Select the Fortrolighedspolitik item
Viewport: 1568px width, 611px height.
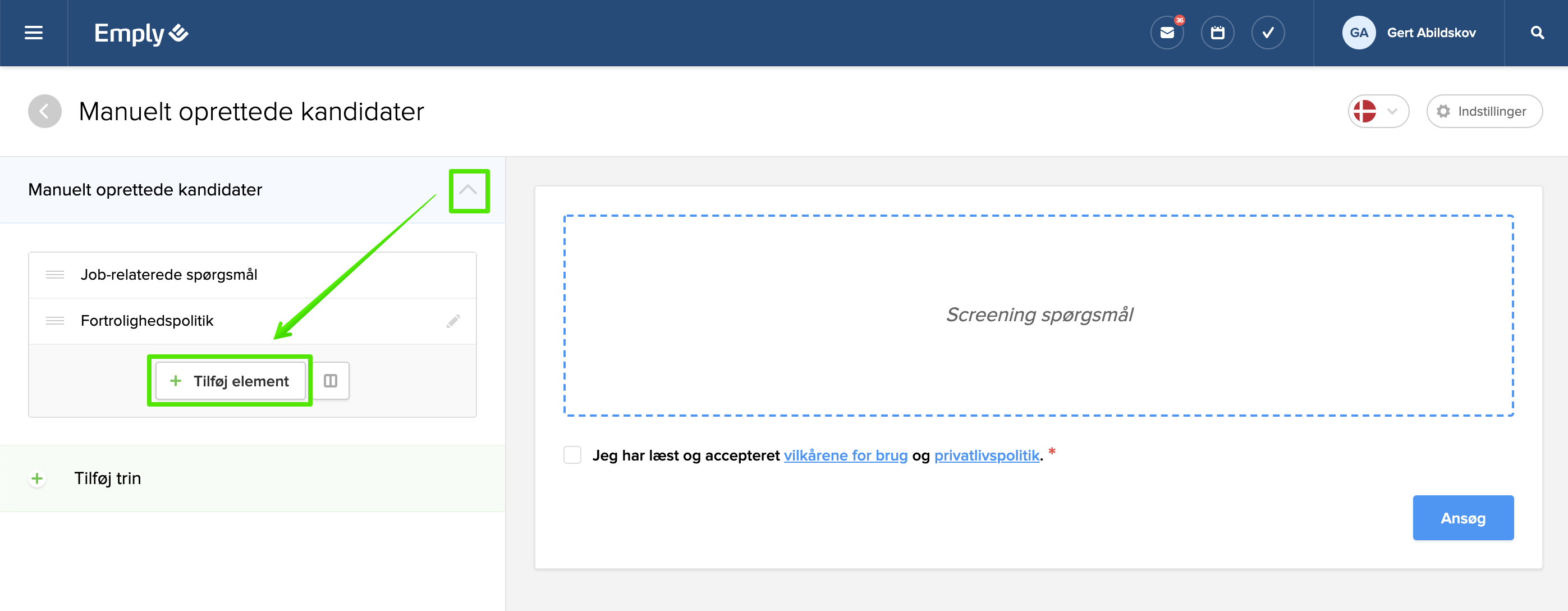pyautogui.click(x=146, y=321)
